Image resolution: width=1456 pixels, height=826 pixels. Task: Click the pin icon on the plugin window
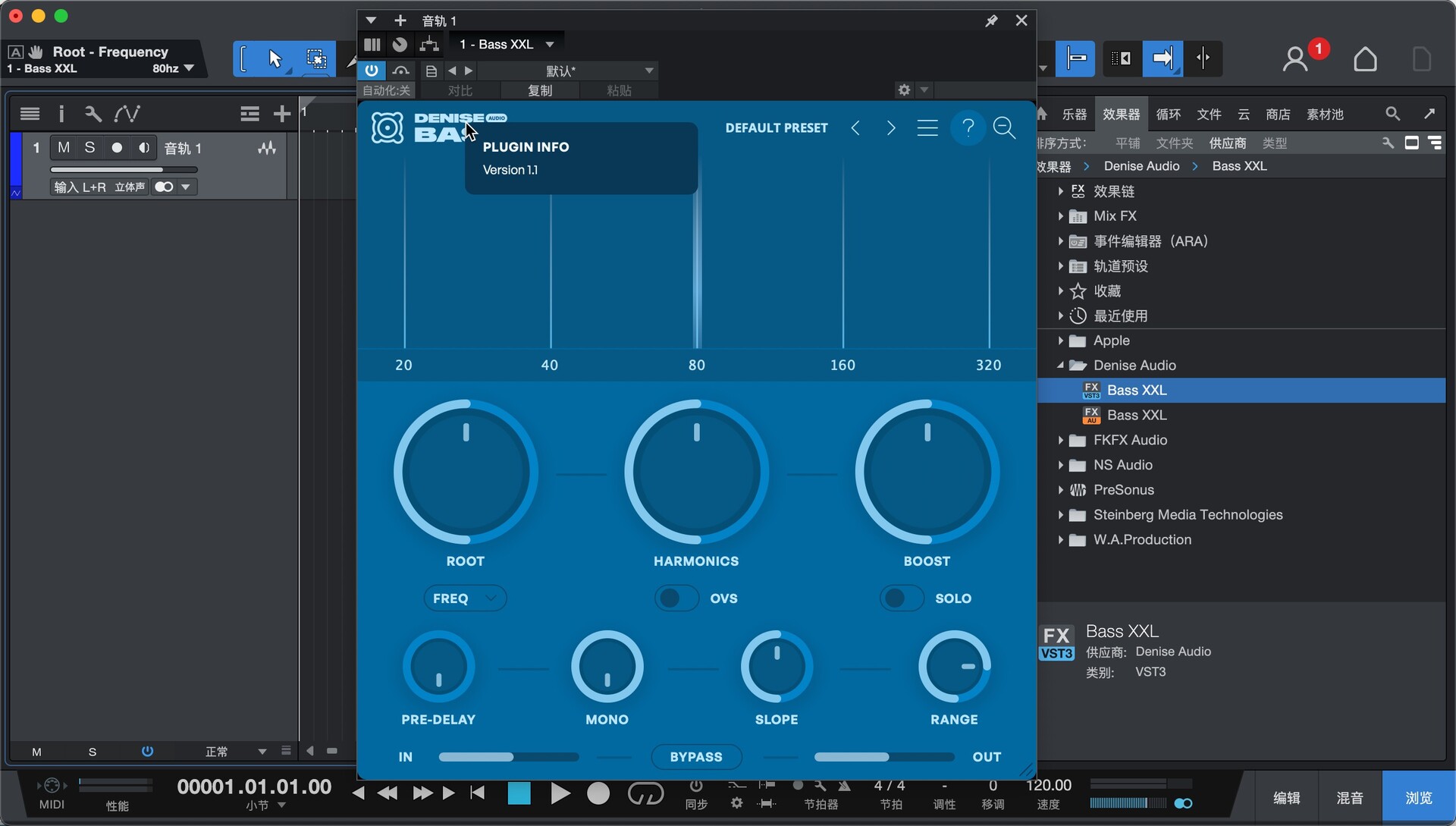pos(991,20)
